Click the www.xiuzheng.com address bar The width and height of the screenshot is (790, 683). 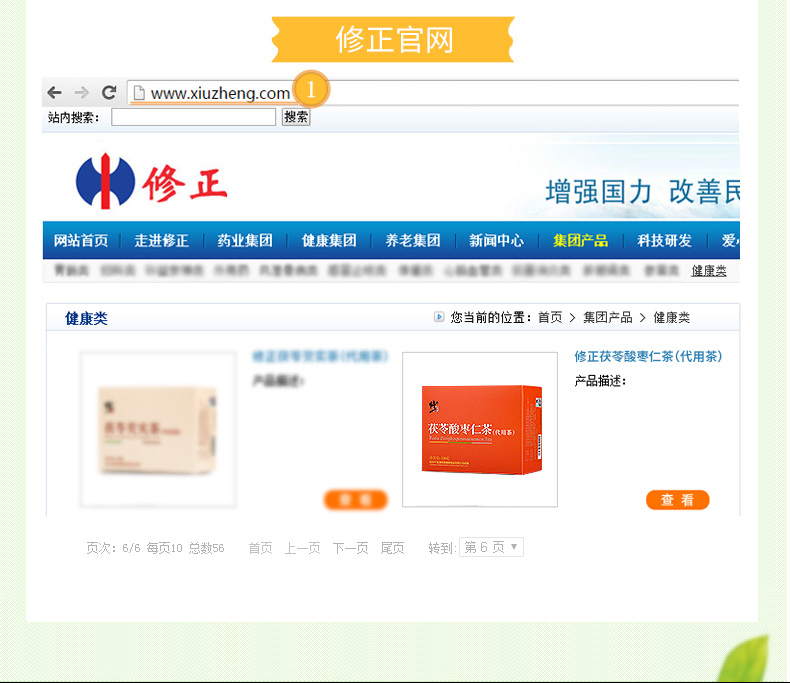433,93
